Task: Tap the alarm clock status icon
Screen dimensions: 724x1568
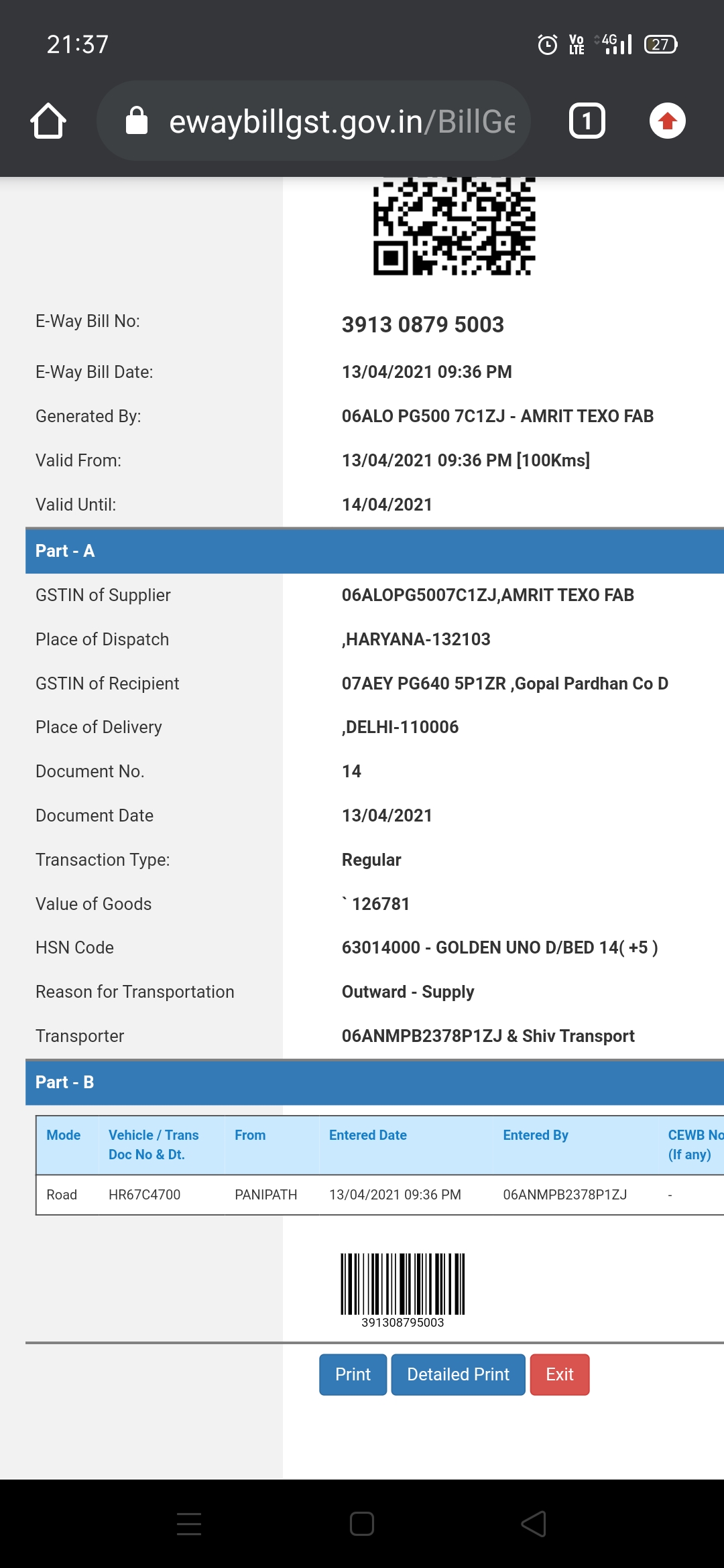Action: click(548, 45)
